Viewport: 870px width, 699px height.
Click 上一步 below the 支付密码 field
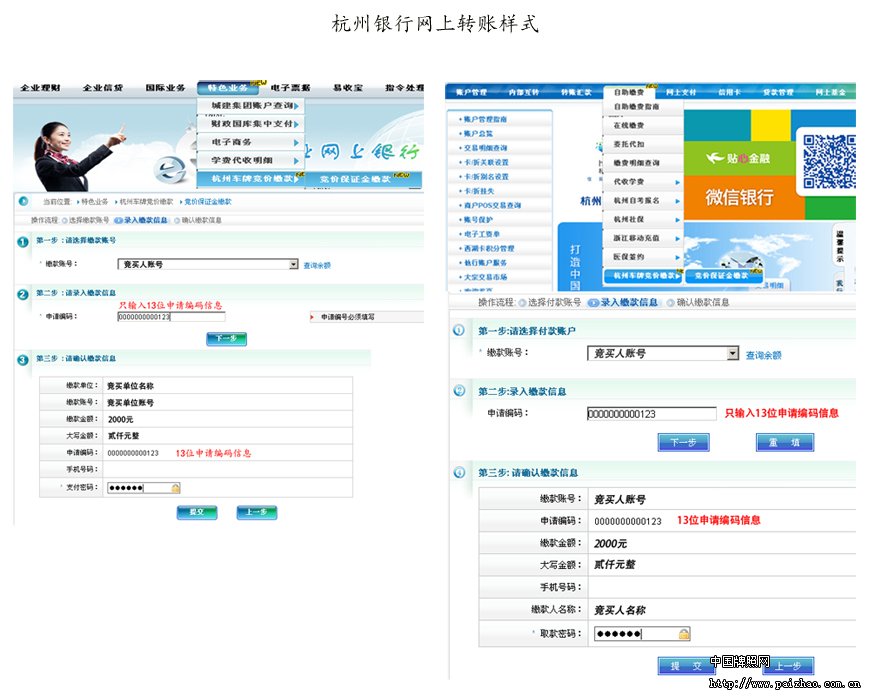pos(256,512)
